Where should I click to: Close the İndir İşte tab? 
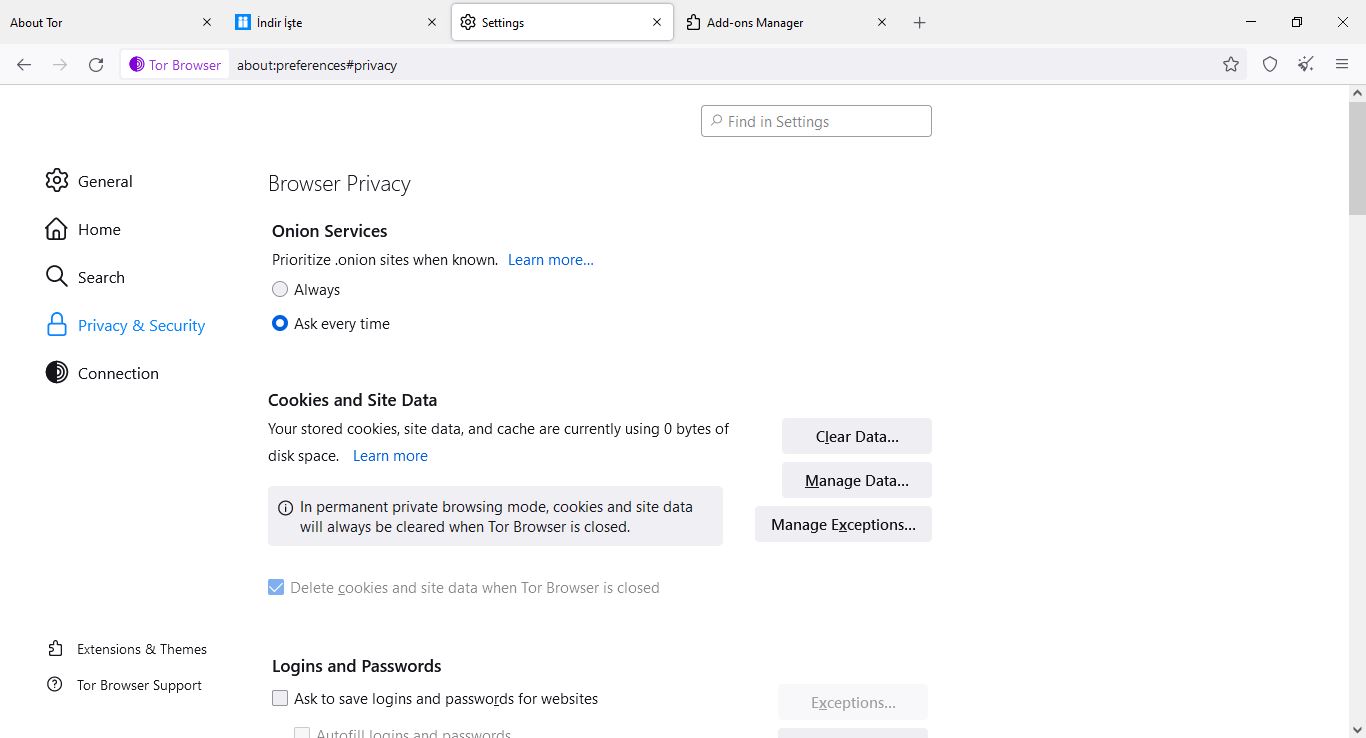point(432,22)
